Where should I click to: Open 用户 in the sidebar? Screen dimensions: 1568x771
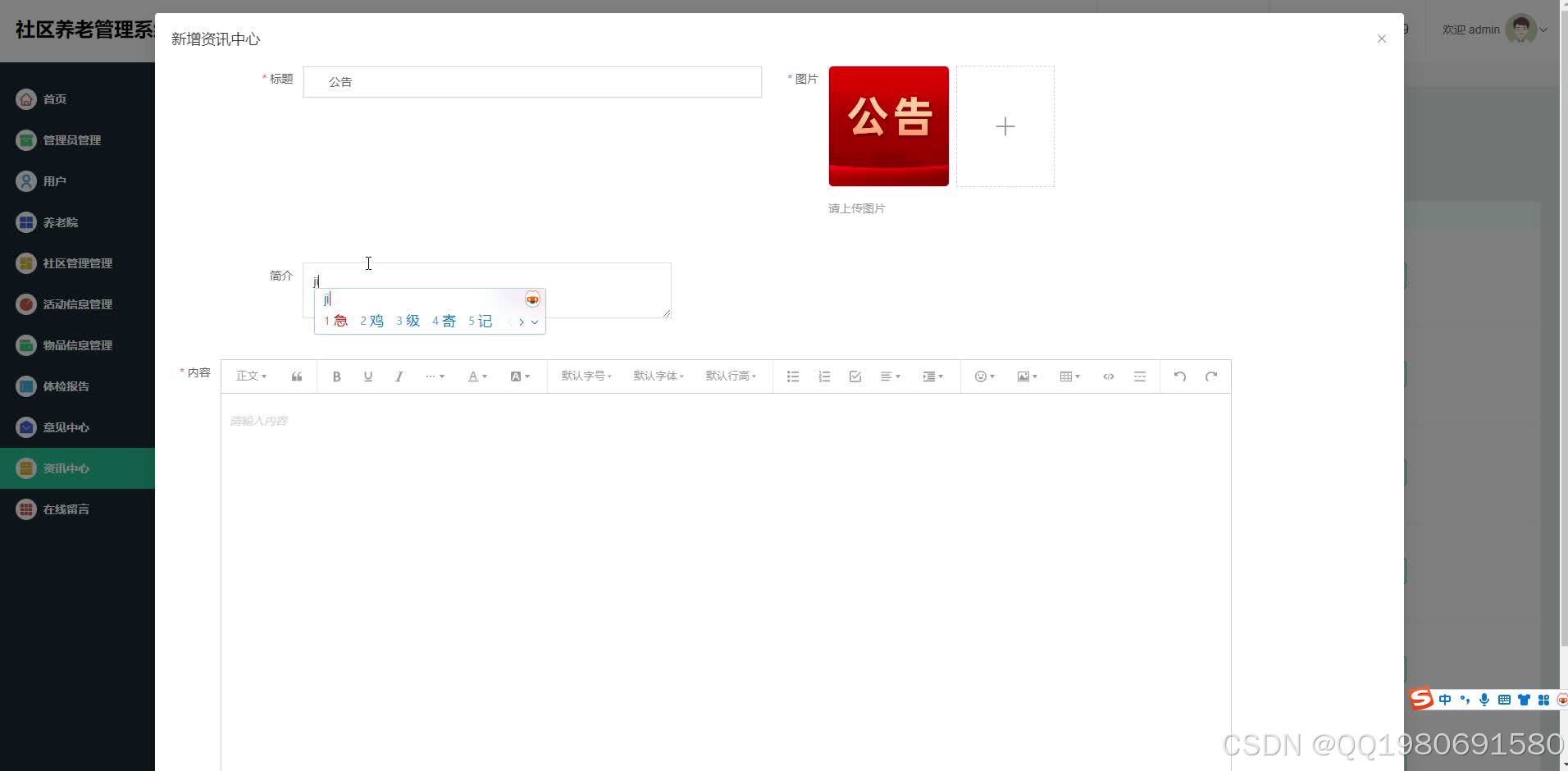point(77,181)
